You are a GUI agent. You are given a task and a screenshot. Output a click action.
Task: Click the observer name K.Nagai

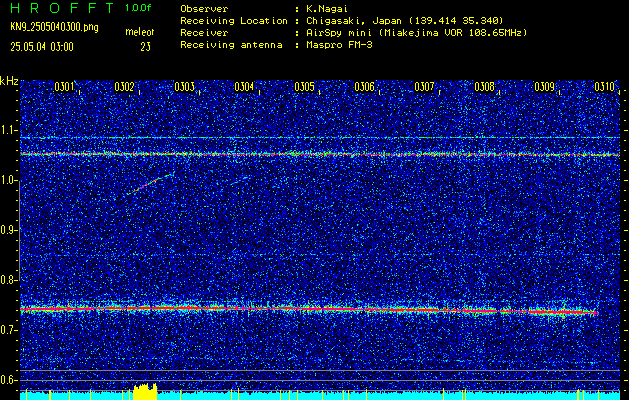tap(327, 8)
